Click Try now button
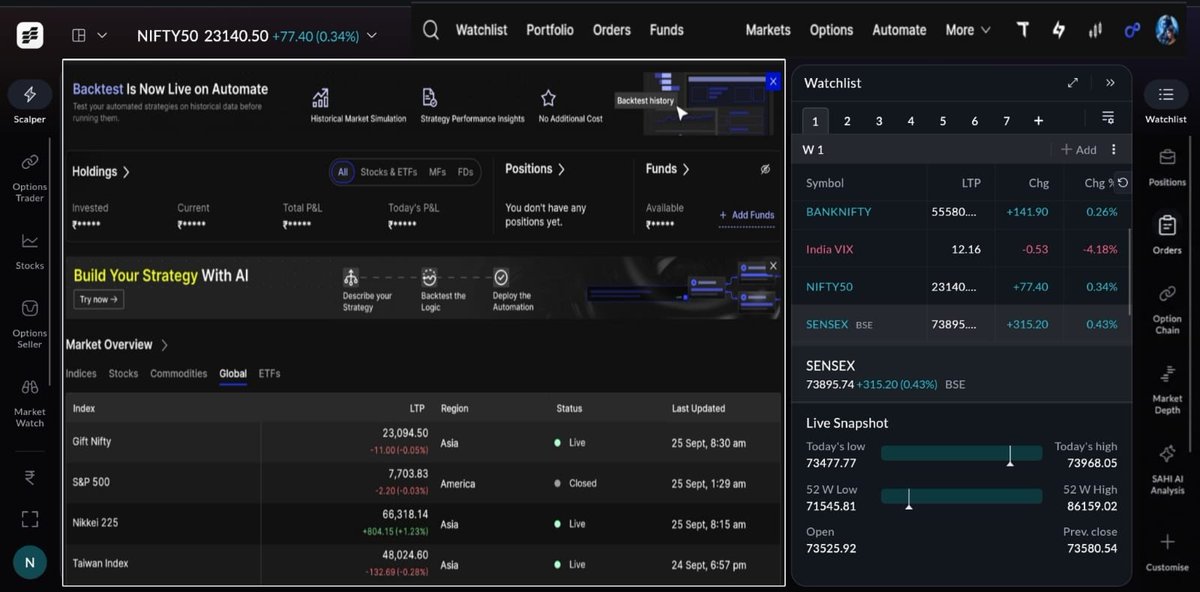This screenshot has width=1200, height=592. click(x=98, y=299)
